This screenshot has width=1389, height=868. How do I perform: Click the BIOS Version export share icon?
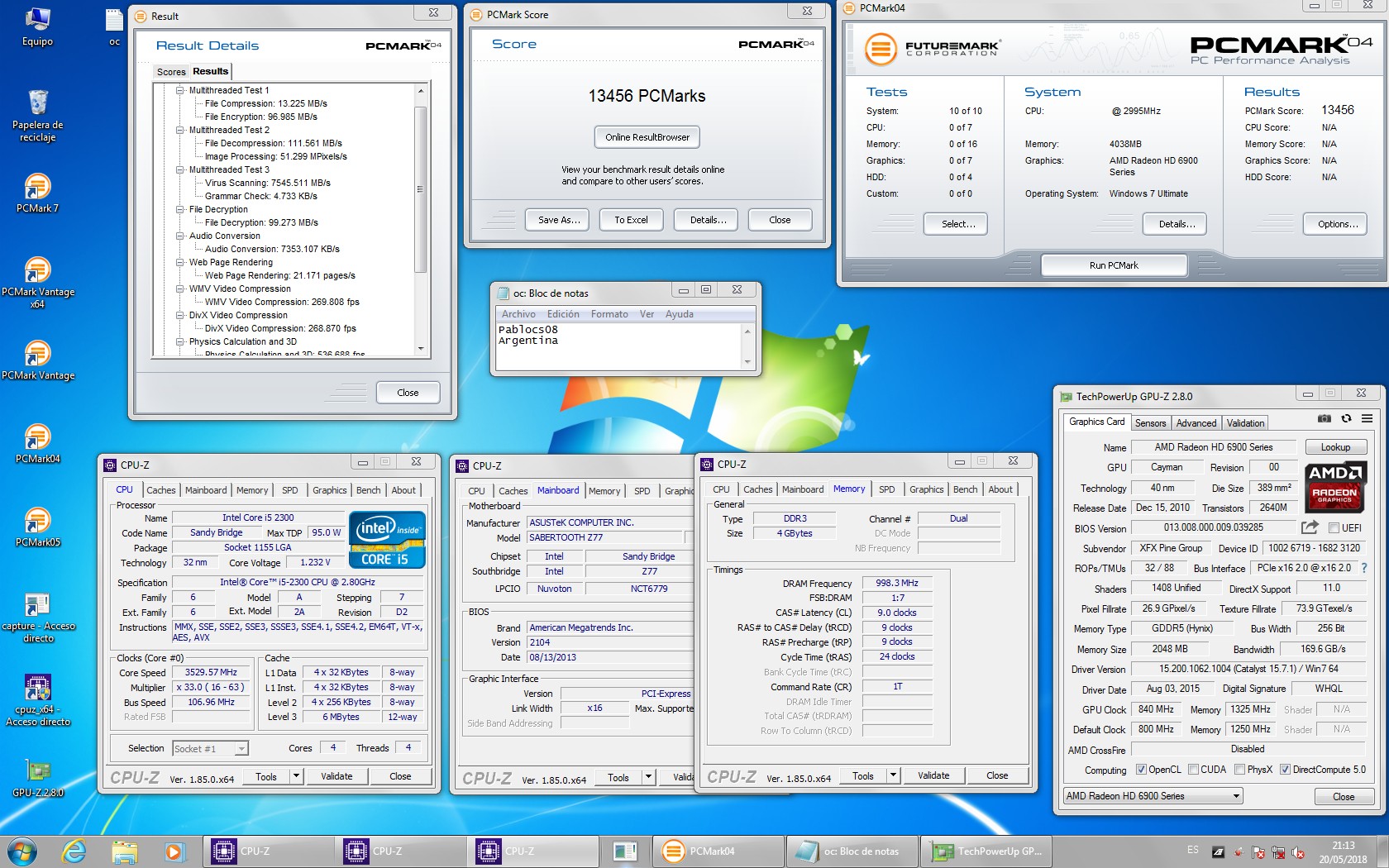click(x=1310, y=527)
